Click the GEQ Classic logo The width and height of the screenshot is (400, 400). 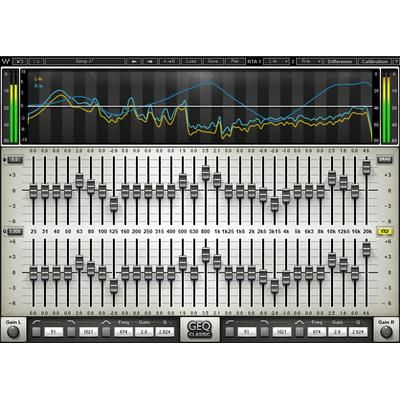tap(200, 329)
